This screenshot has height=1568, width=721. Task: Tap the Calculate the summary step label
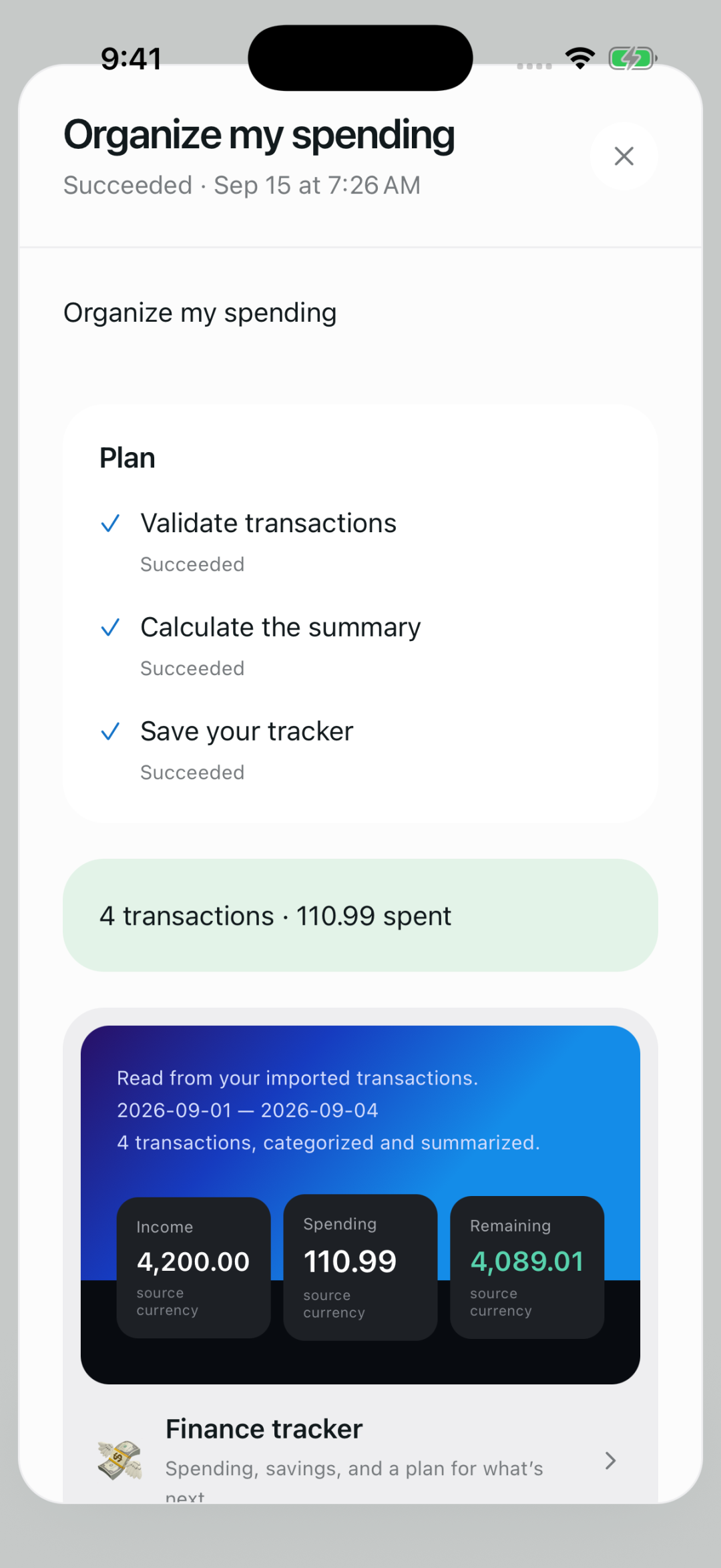tap(280, 628)
